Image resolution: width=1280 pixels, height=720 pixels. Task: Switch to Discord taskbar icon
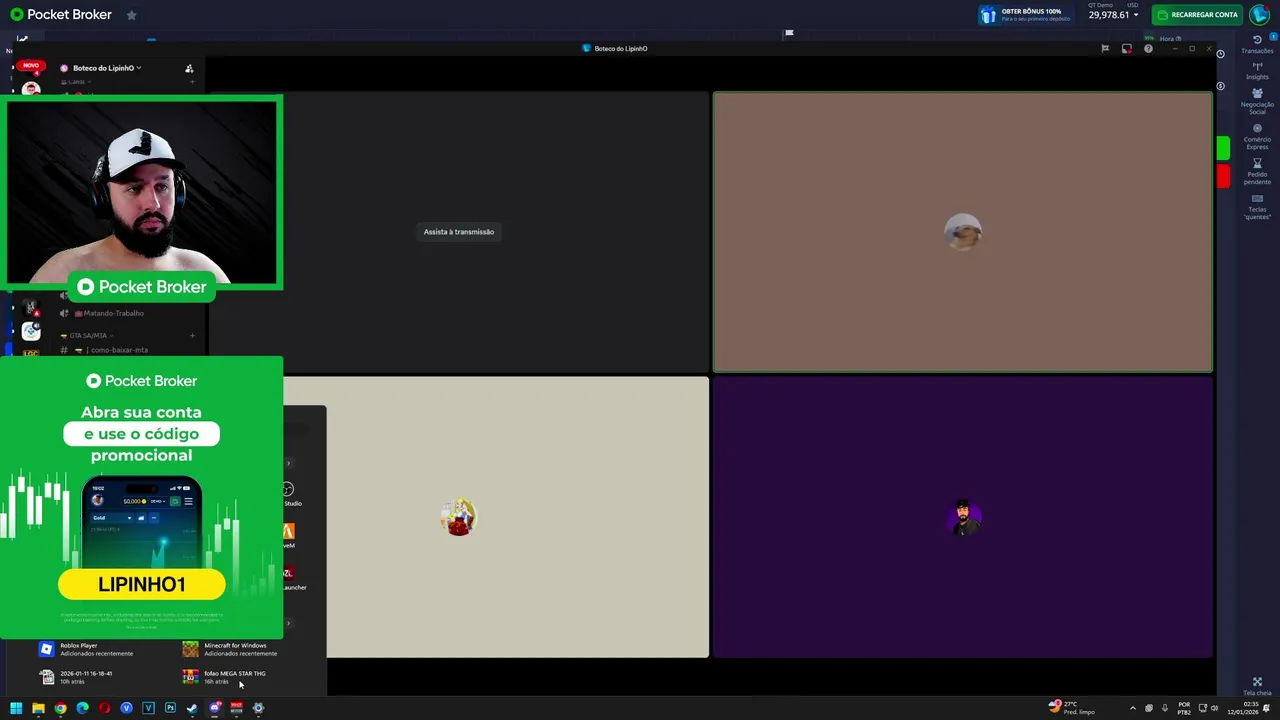coord(214,708)
